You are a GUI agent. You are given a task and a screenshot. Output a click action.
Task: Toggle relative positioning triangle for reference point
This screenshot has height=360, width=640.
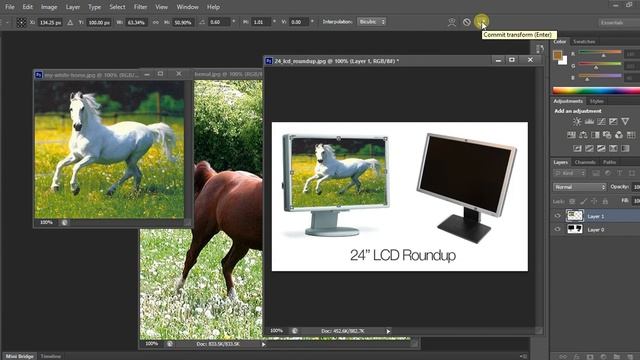pos(70,22)
